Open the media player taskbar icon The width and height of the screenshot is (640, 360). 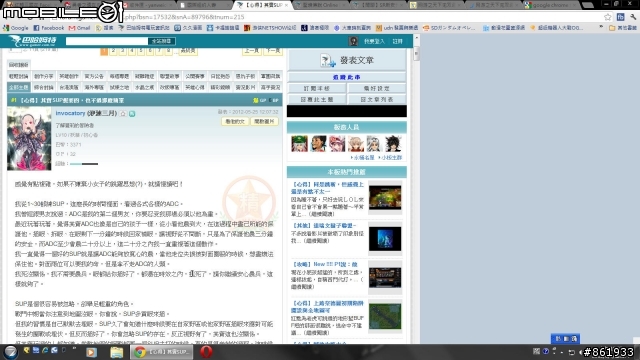pos(91,351)
